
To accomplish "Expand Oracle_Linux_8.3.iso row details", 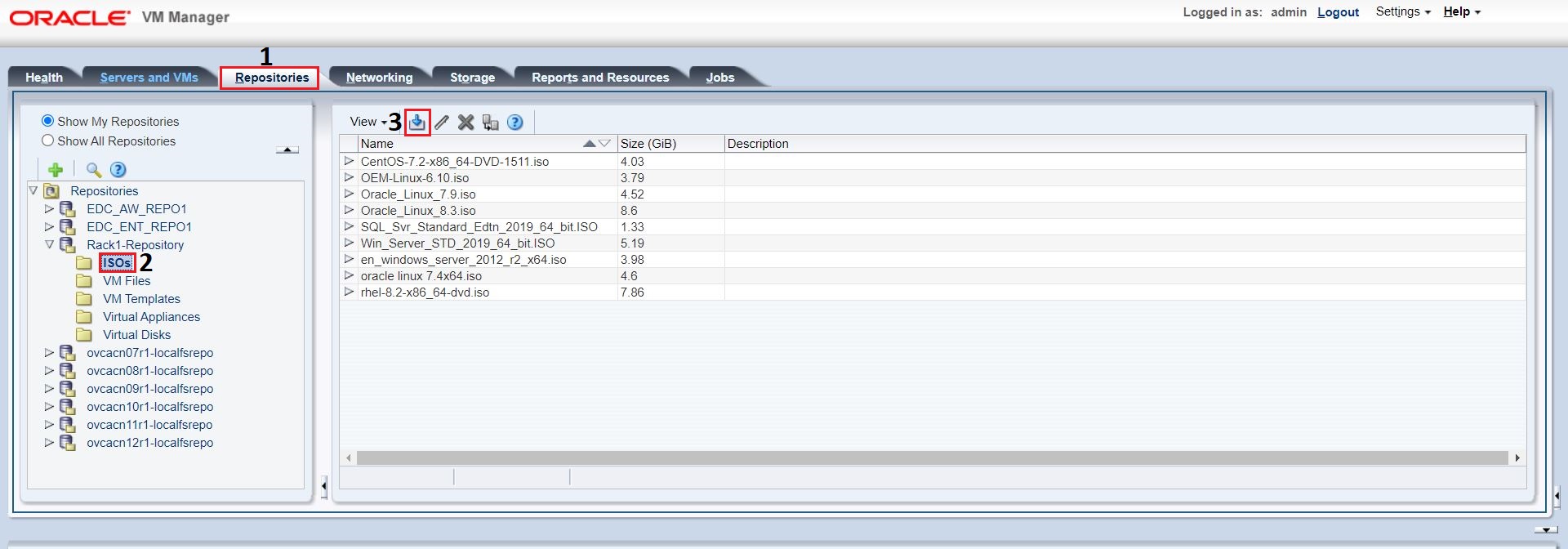I will (x=349, y=211).
